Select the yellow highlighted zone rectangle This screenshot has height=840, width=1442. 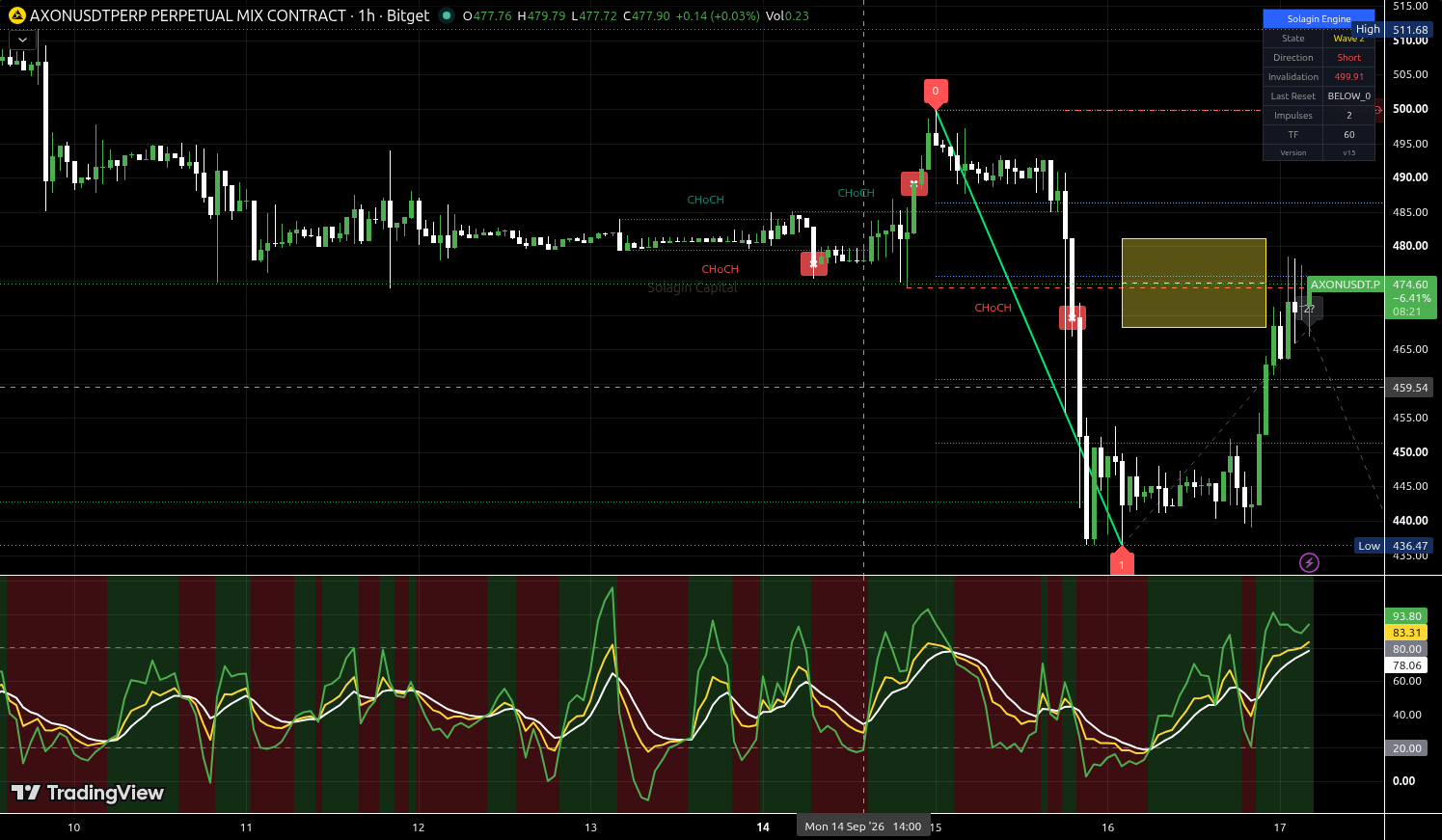click(1194, 283)
